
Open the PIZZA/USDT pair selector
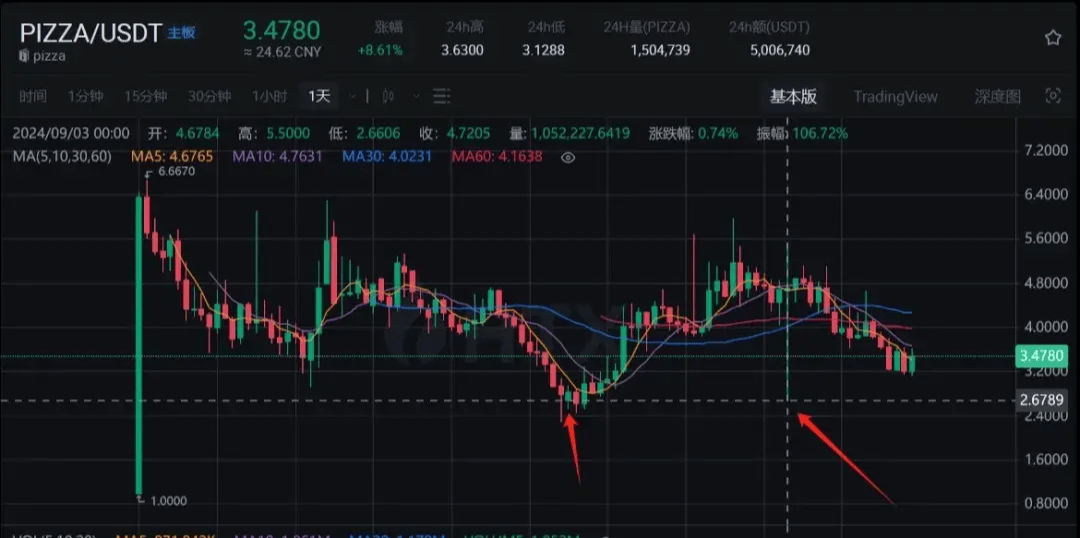pyautogui.click(x=90, y=33)
